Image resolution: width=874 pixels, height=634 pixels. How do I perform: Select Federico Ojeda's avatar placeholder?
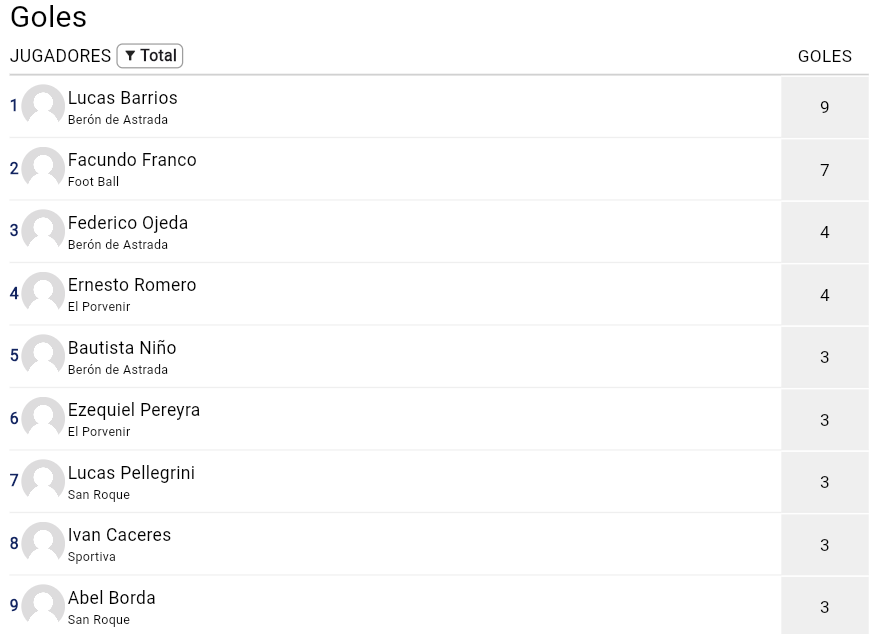click(43, 231)
